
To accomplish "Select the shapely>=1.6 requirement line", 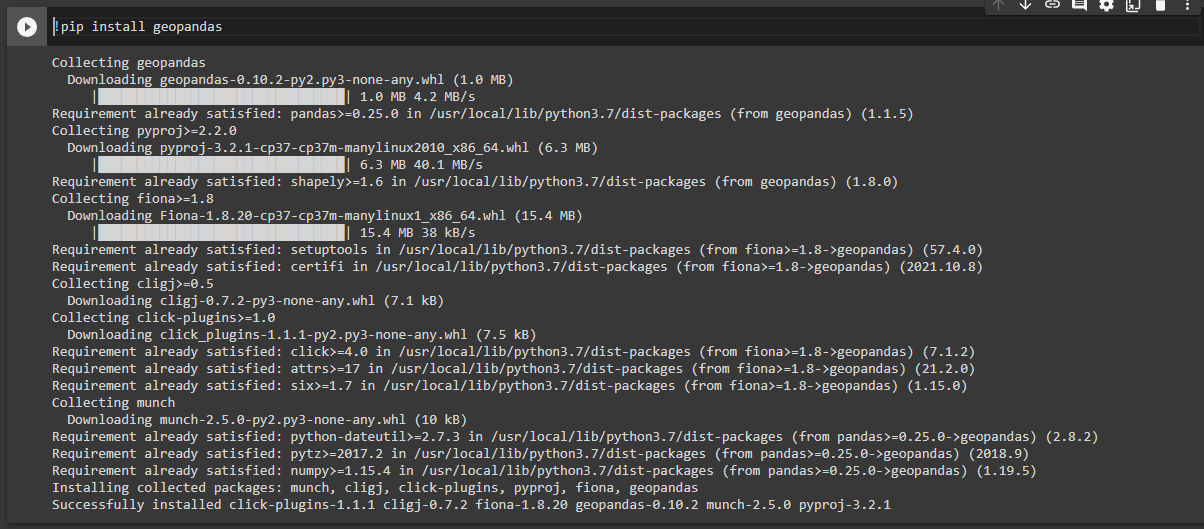I will point(475,182).
